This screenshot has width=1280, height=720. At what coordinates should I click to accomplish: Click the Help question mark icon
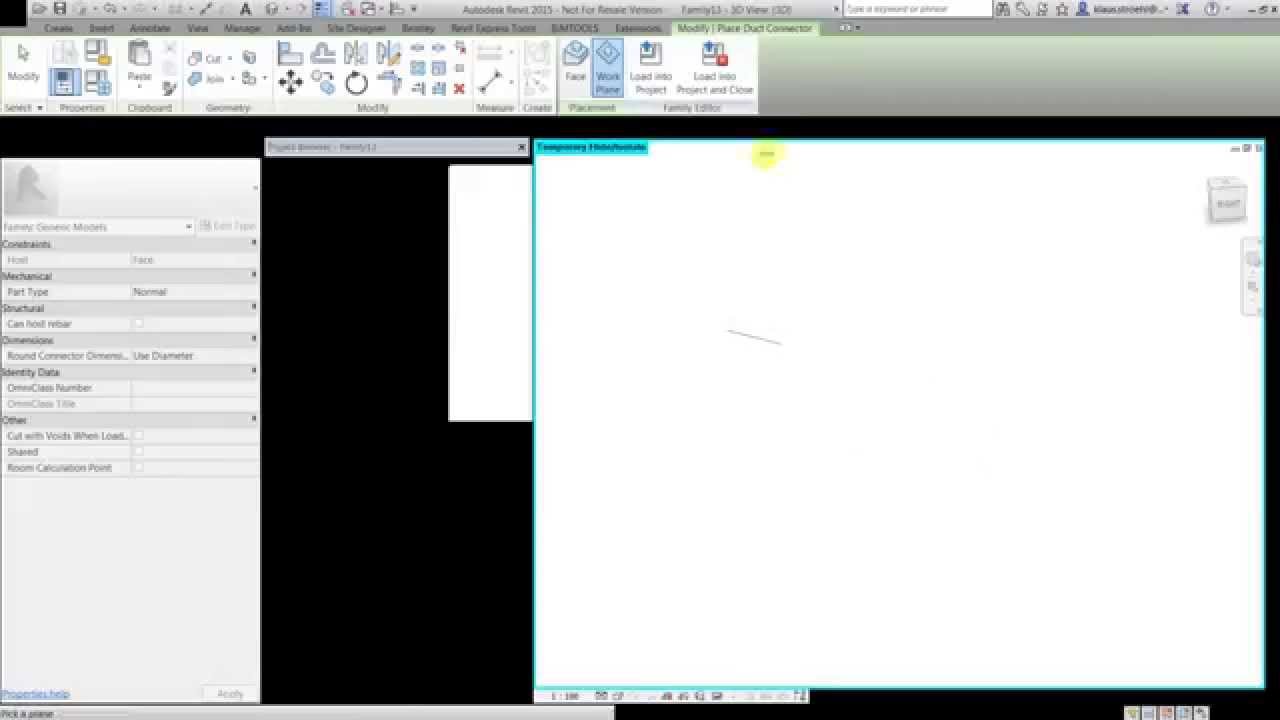(1214, 9)
